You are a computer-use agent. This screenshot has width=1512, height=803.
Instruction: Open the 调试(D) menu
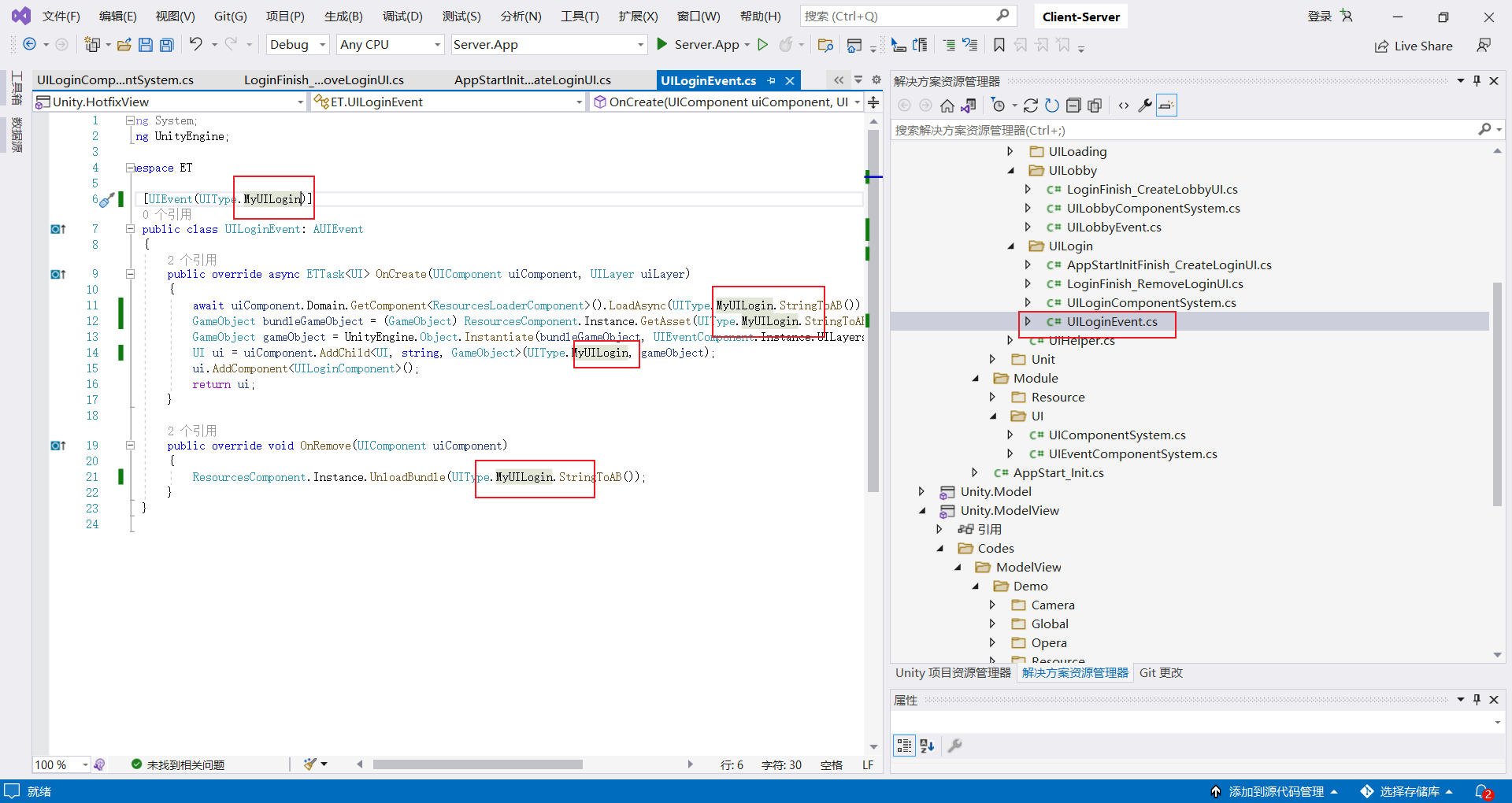[402, 16]
